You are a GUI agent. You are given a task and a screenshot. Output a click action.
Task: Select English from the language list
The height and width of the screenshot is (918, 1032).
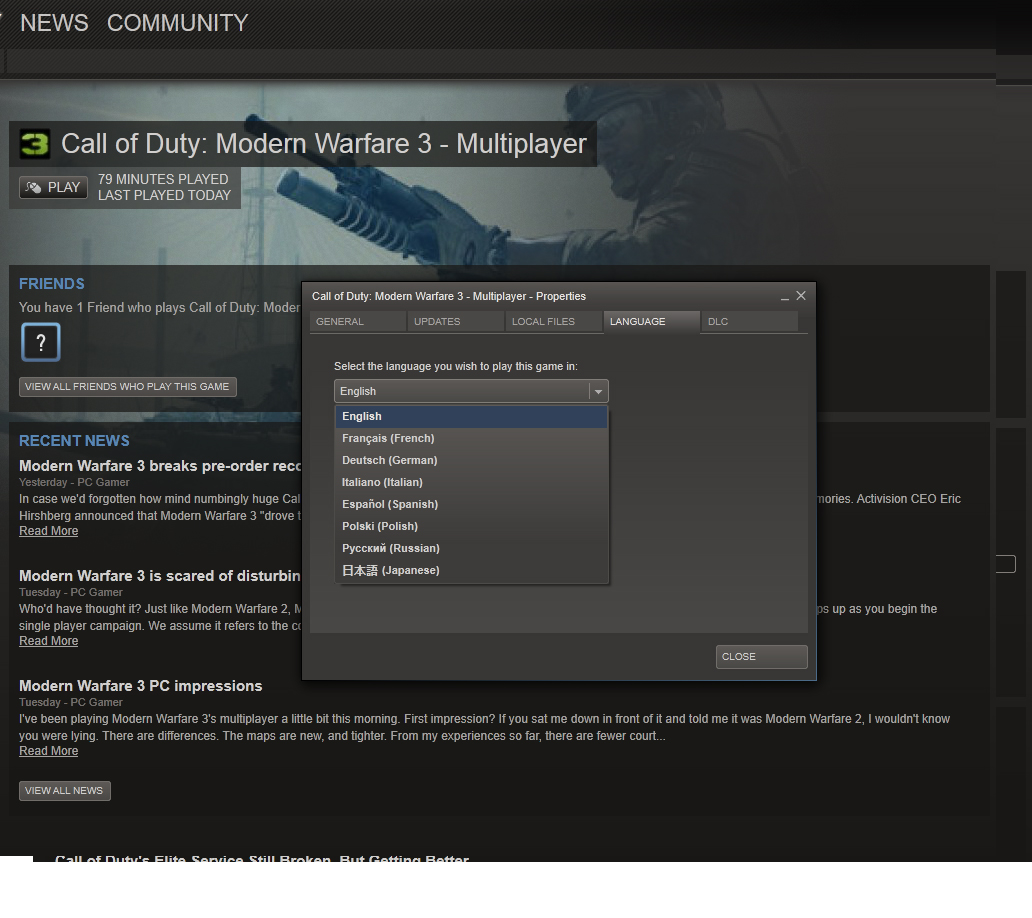pos(471,417)
